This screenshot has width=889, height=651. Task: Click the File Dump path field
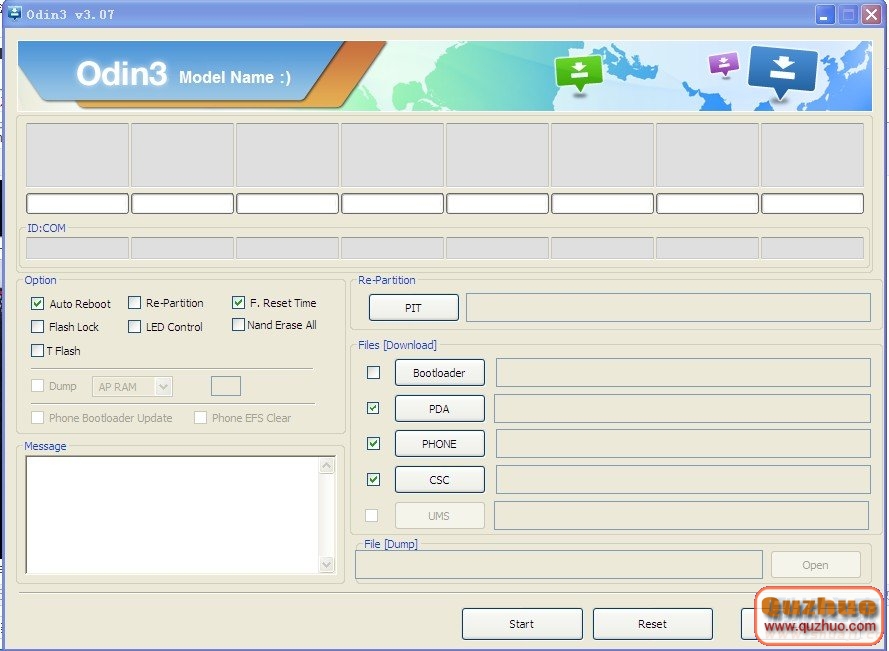559,565
